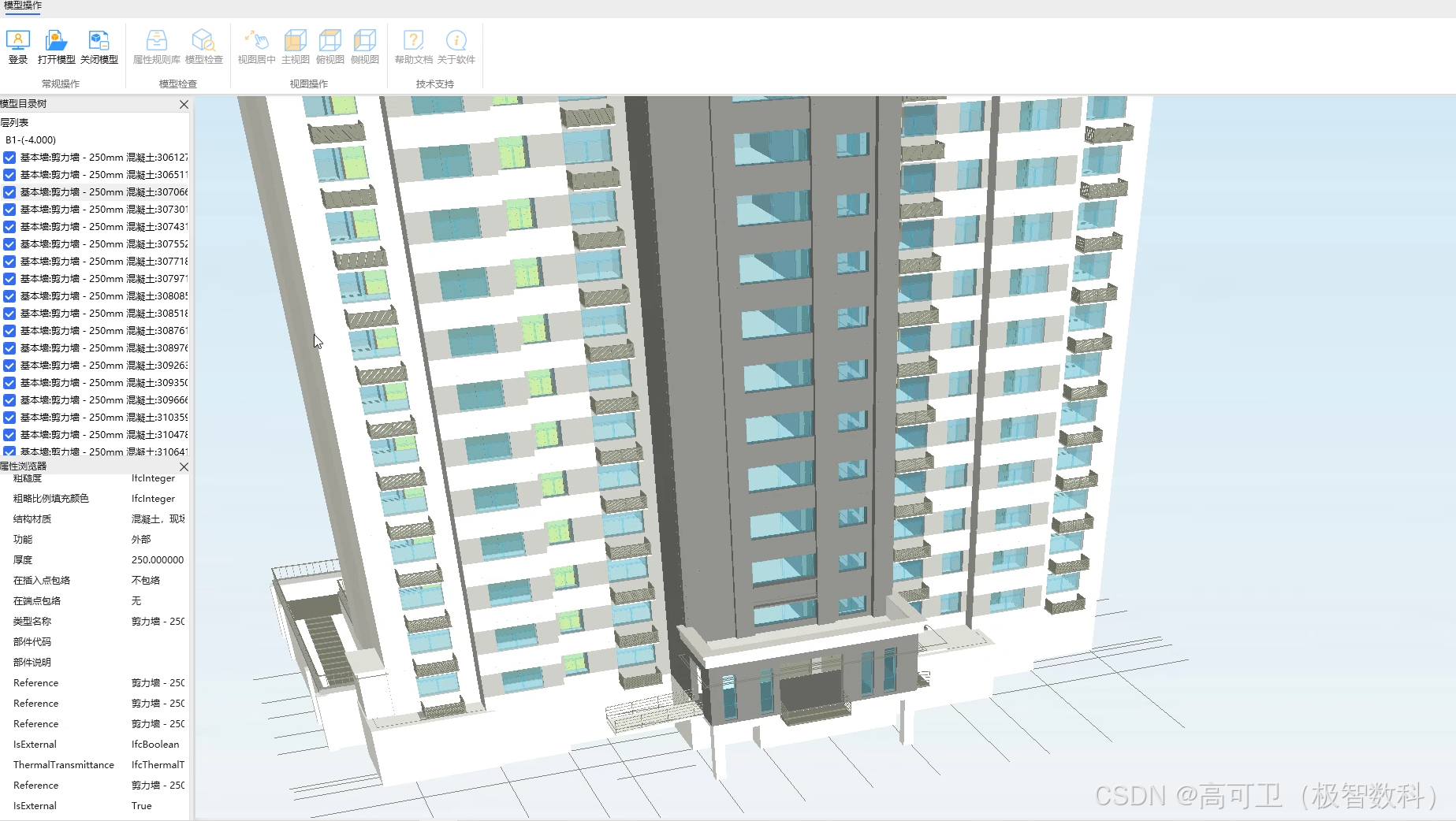1456x821 pixels.
Task: Uncheck the first 基本墙:剪力墙 wall item
Action: pyautogui.click(x=9, y=157)
